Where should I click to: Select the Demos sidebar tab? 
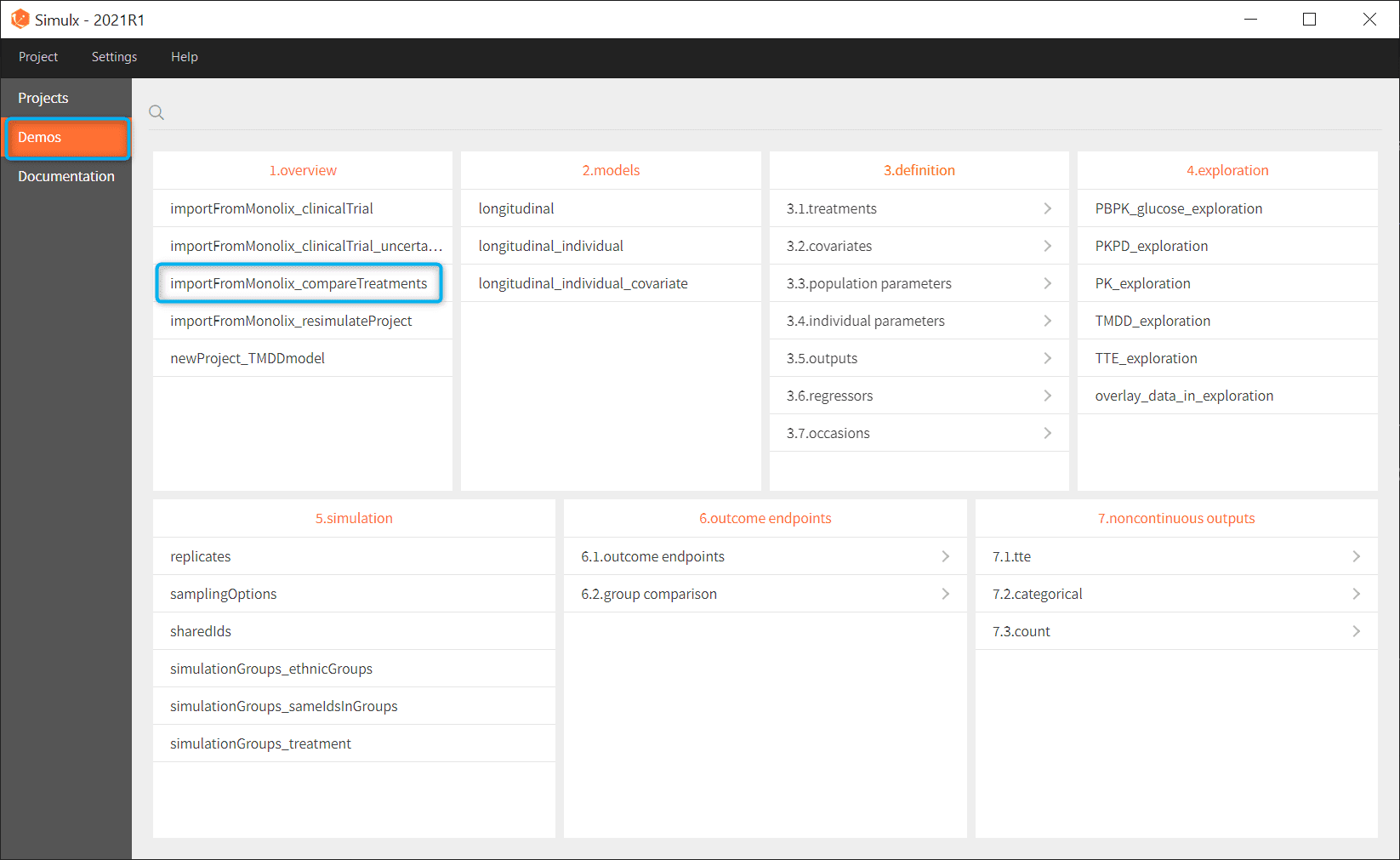(40, 137)
